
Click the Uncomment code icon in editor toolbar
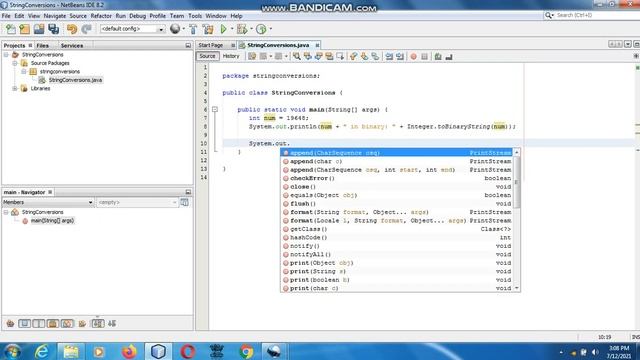pyautogui.click(x=449, y=56)
